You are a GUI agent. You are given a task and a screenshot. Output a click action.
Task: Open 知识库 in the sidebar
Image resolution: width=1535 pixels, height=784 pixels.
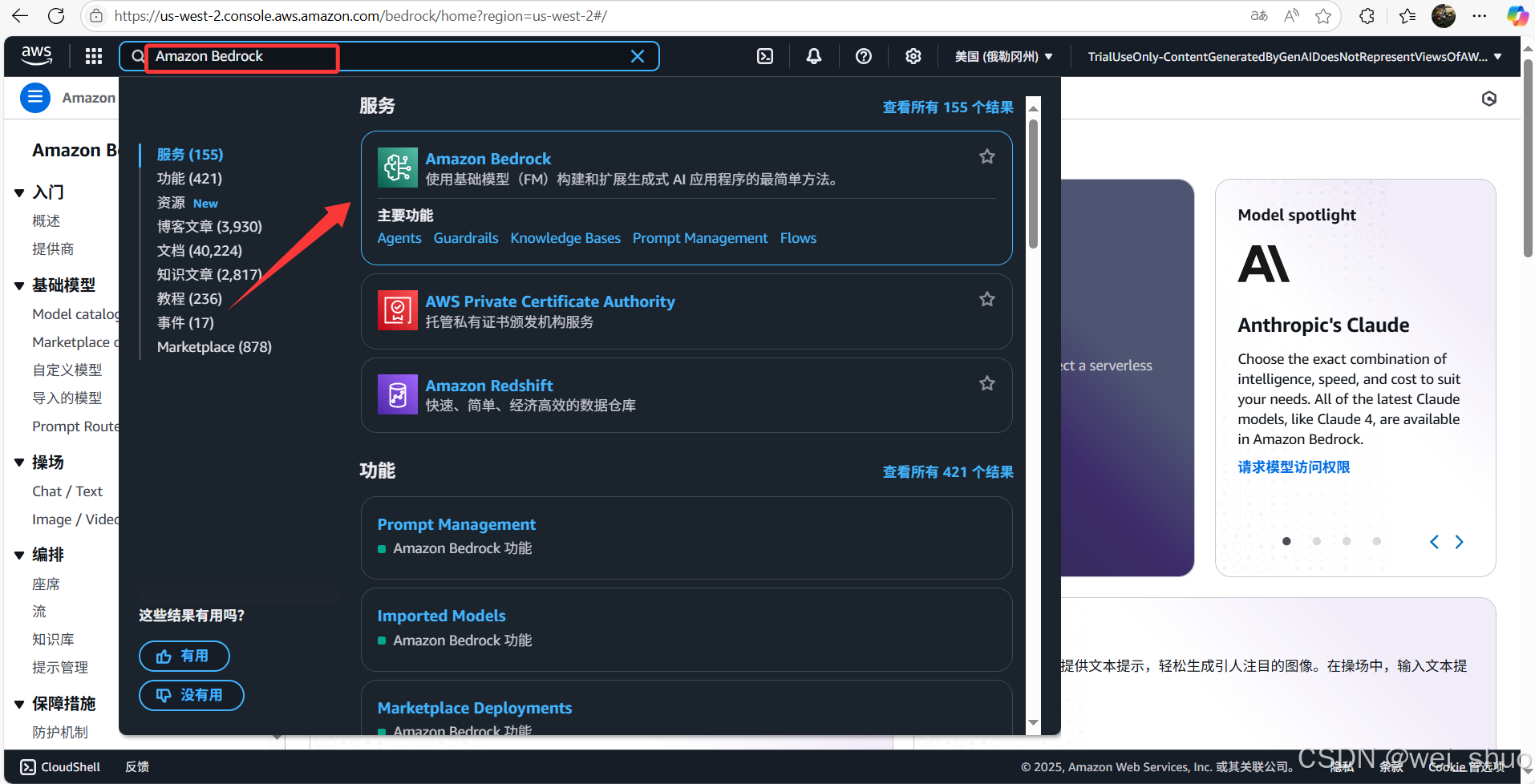click(53, 639)
